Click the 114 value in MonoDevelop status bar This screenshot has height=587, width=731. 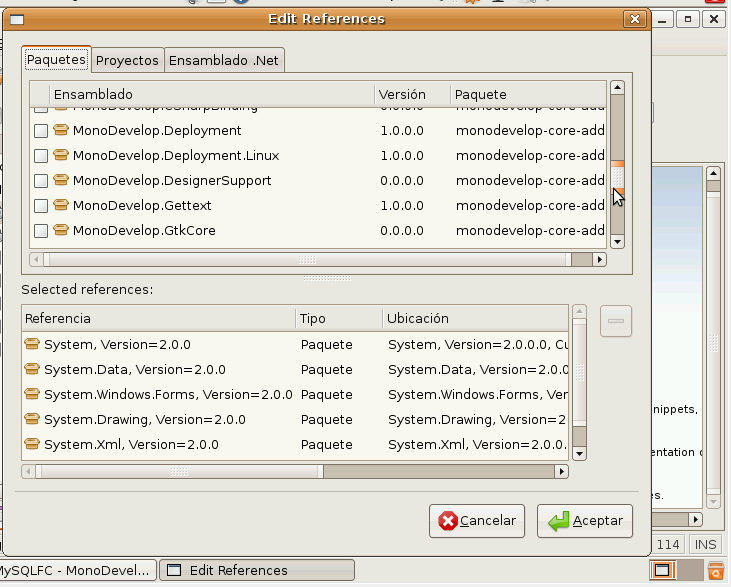pos(668,545)
